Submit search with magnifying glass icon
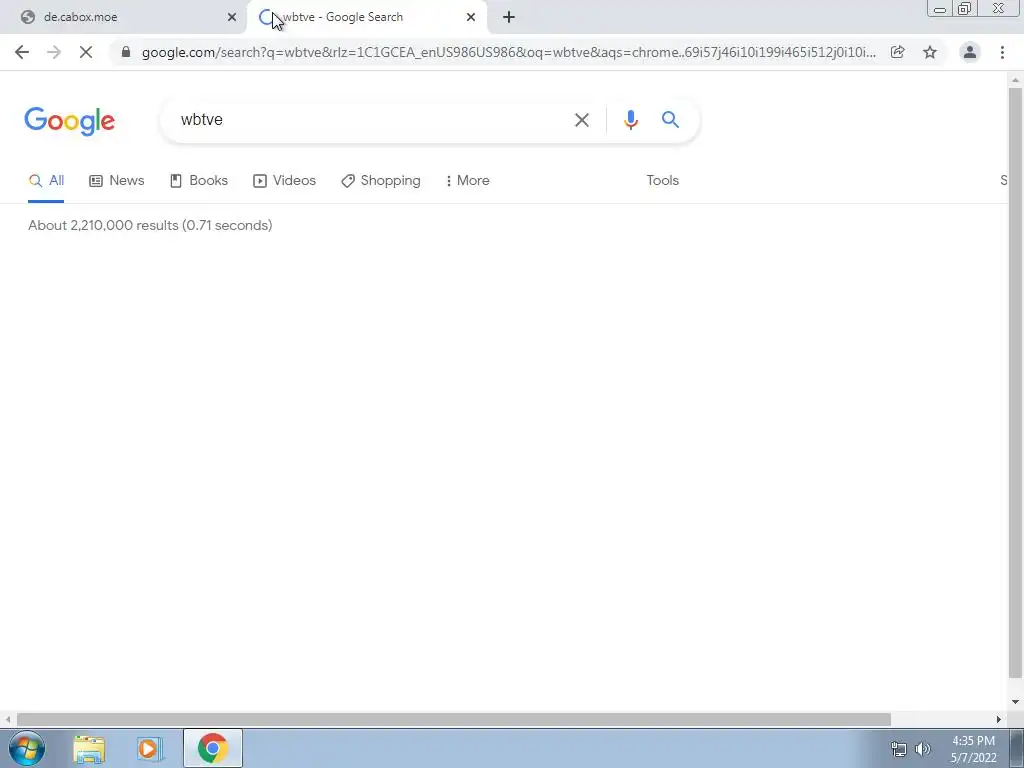 coord(670,120)
